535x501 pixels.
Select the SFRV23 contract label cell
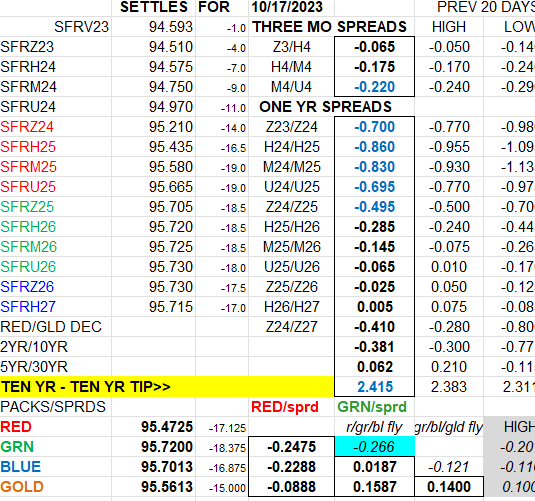tap(56, 27)
